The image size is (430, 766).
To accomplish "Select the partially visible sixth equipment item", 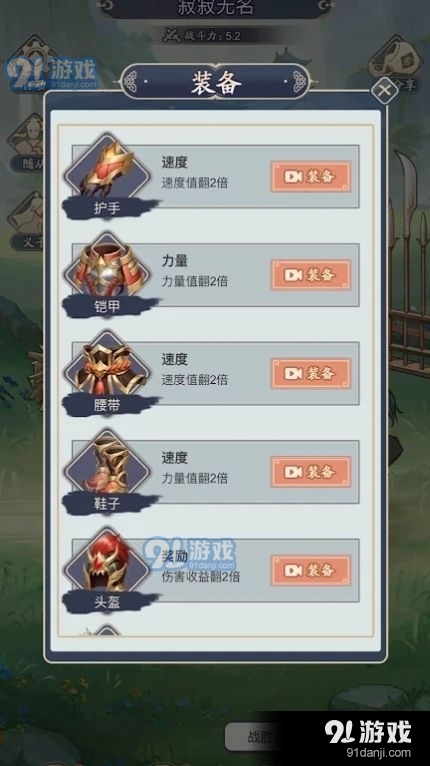I will click(x=107, y=630).
